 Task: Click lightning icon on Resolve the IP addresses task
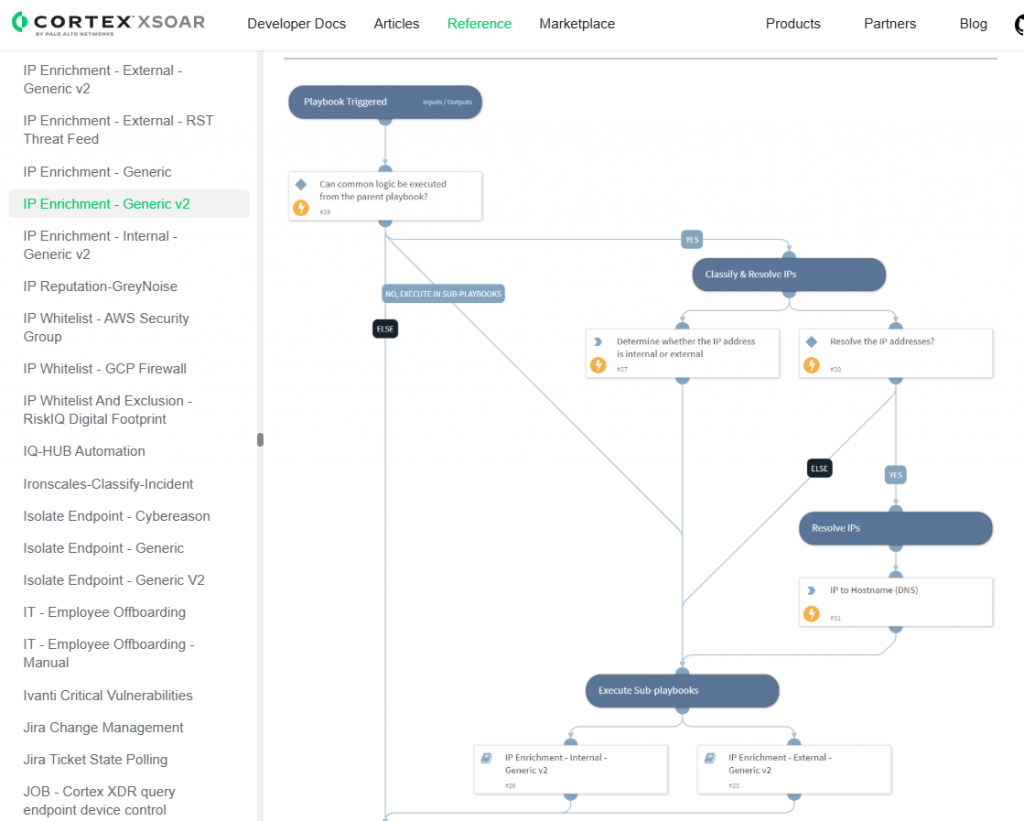(812, 365)
